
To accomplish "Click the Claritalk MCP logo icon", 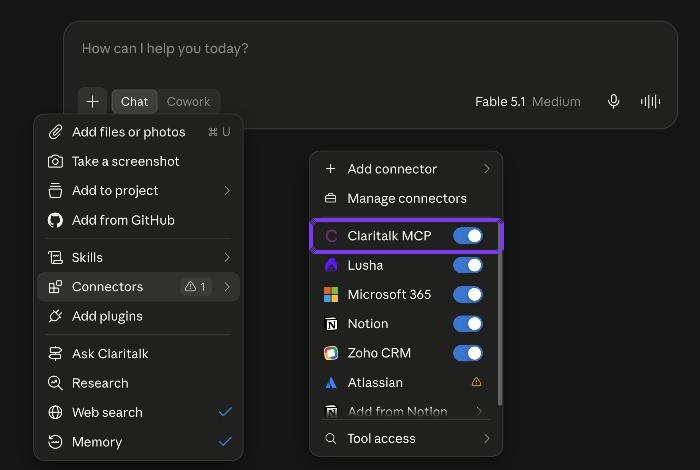I will pos(331,236).
